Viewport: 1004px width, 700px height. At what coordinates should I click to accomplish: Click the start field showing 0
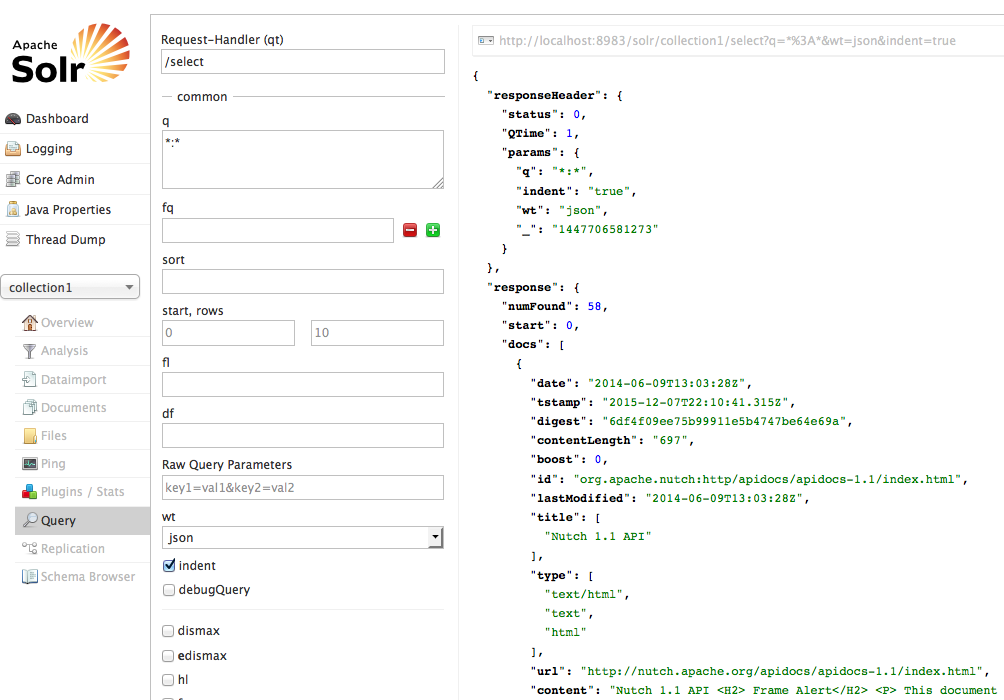click(229, 333)
